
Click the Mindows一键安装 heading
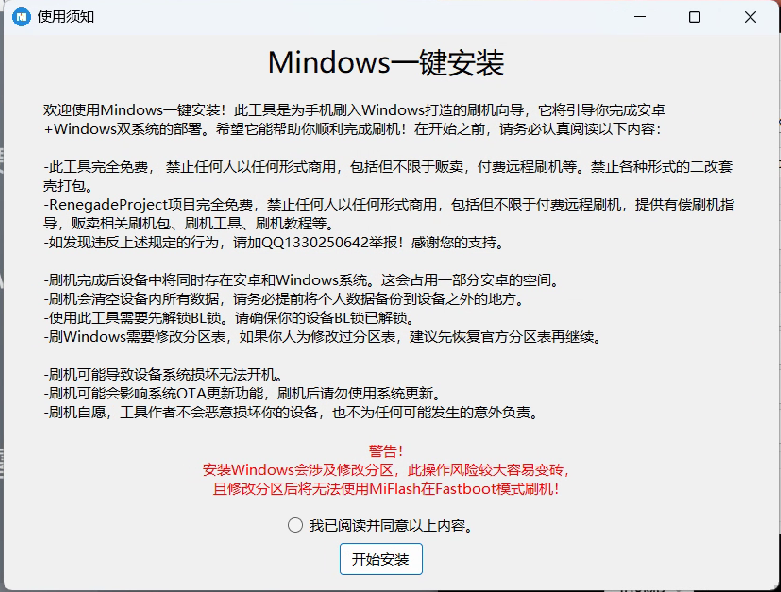(386, 63)
